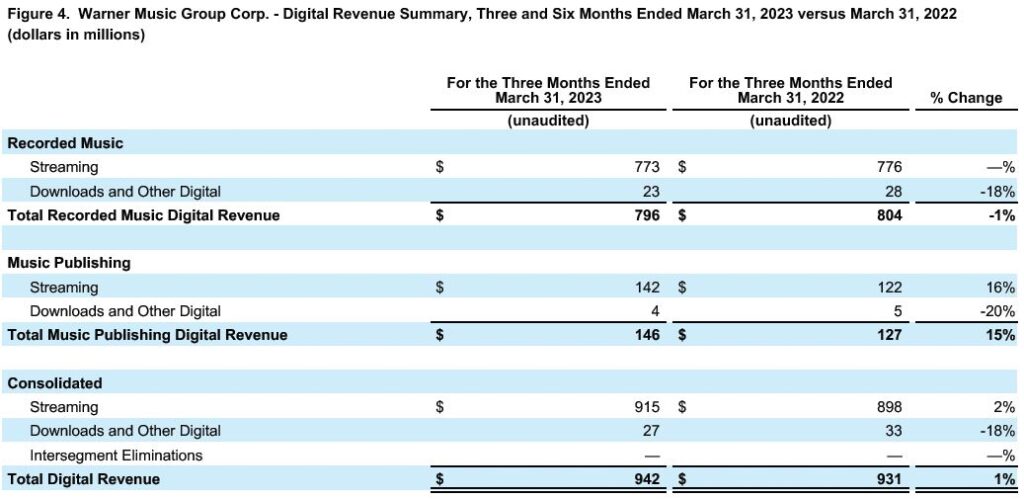This screenshot has height=499, width=1024.
Task: Click the Streaming label under Consolidated
Action: 64,408
